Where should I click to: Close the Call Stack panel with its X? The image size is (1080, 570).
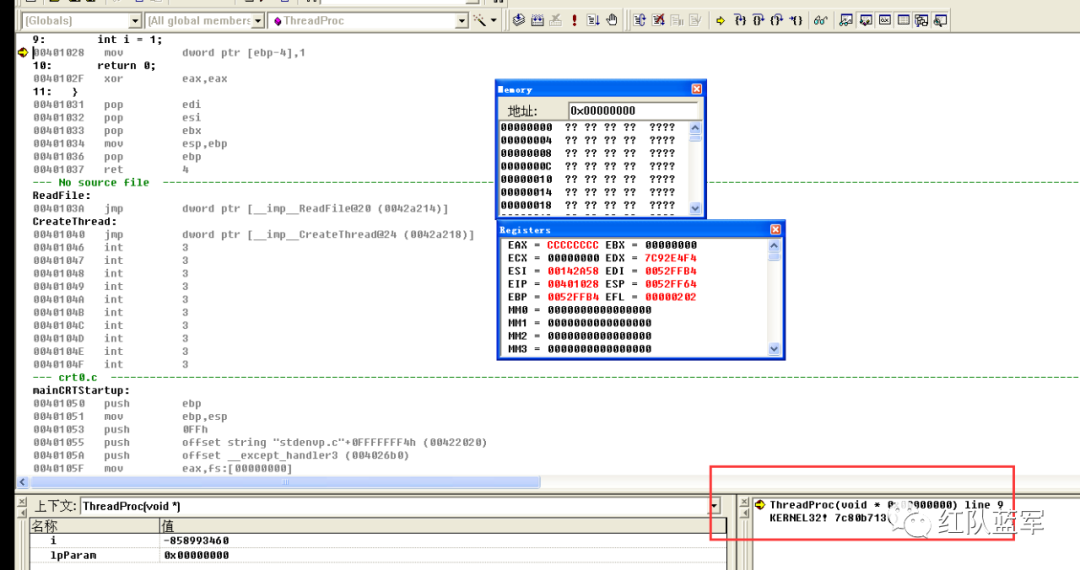(x=744, y=501)
